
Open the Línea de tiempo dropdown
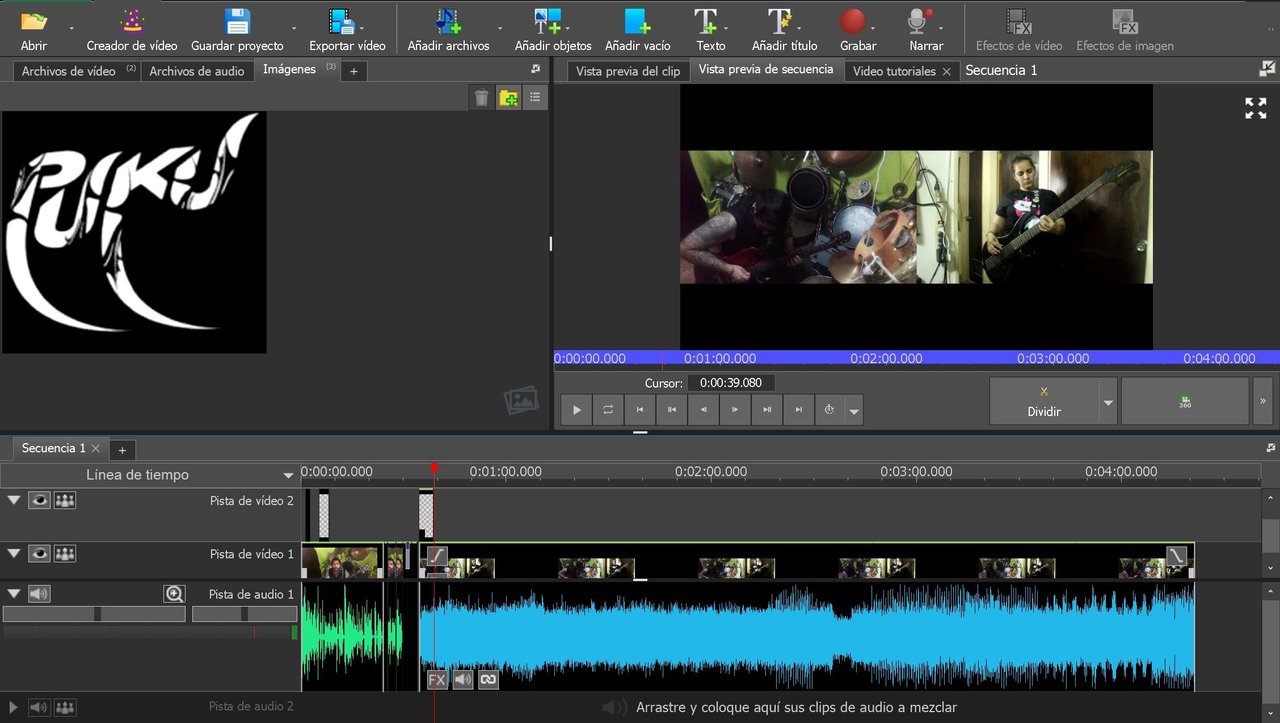[288, 476]
